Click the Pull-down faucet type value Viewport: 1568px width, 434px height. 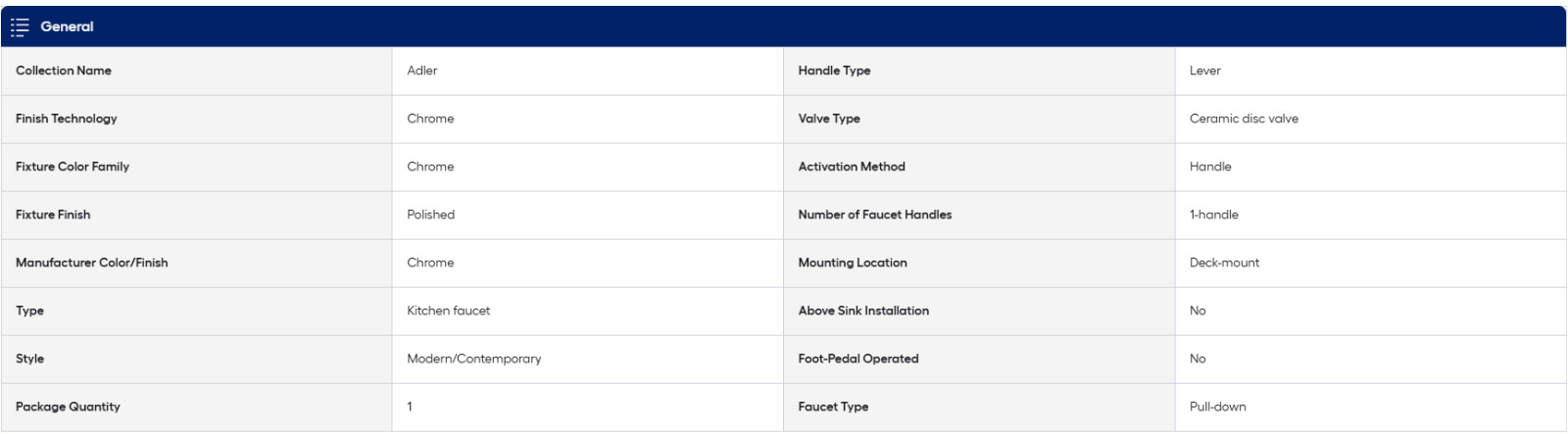pyautogui.click(x=1218, y=407)
